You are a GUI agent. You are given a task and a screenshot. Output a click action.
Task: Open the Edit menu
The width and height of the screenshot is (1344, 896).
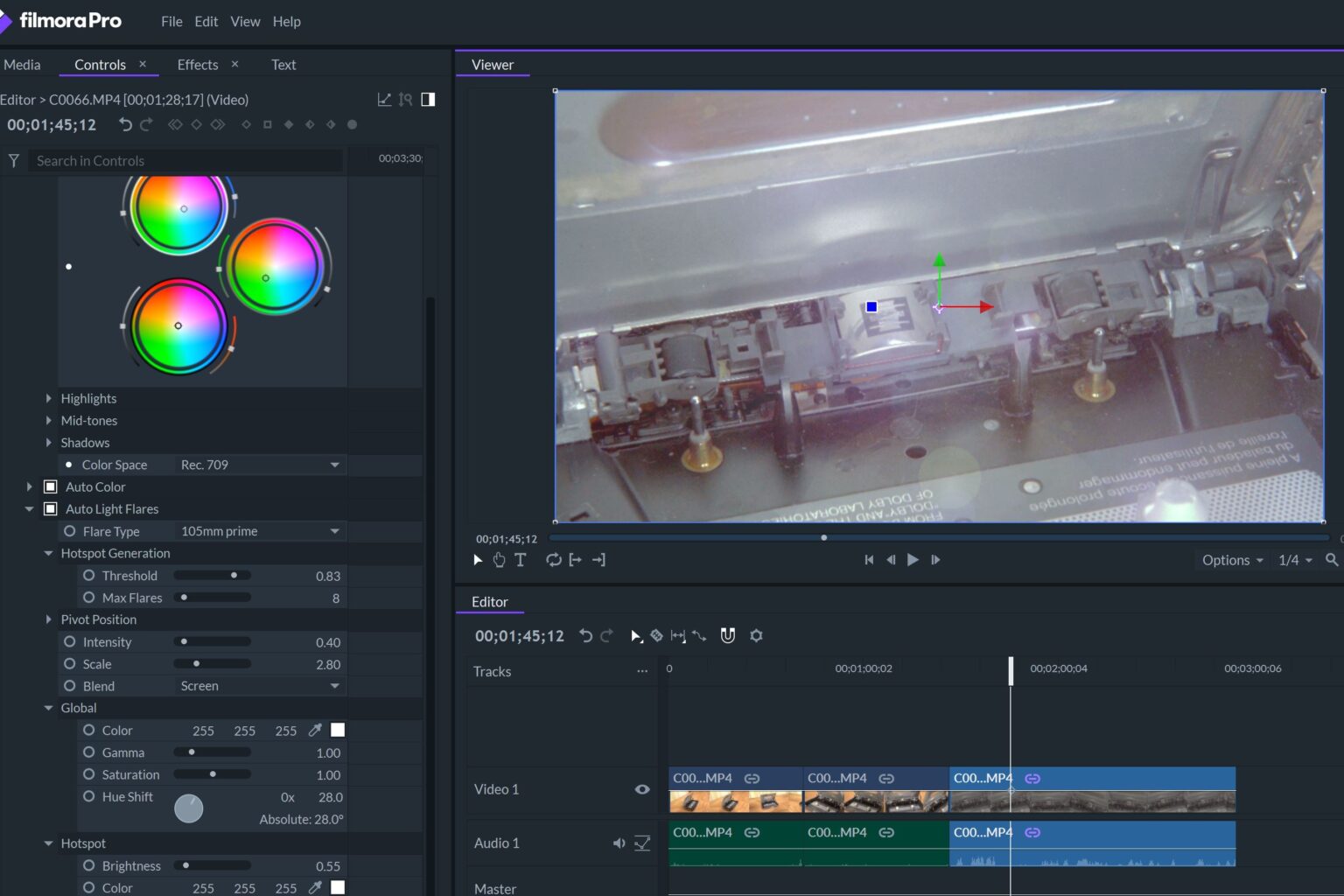tap(206, 22)
